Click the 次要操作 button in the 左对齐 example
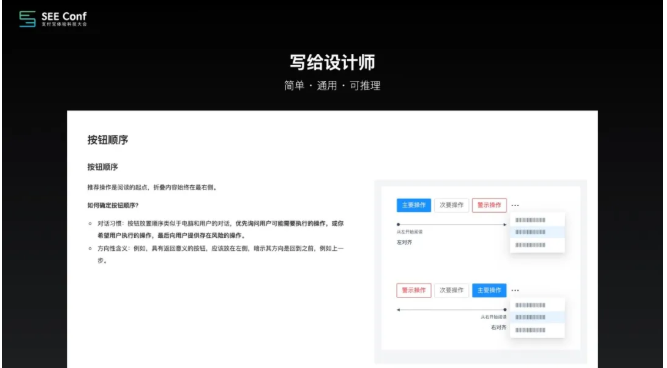Screen dimensions: 667x368 451,205
